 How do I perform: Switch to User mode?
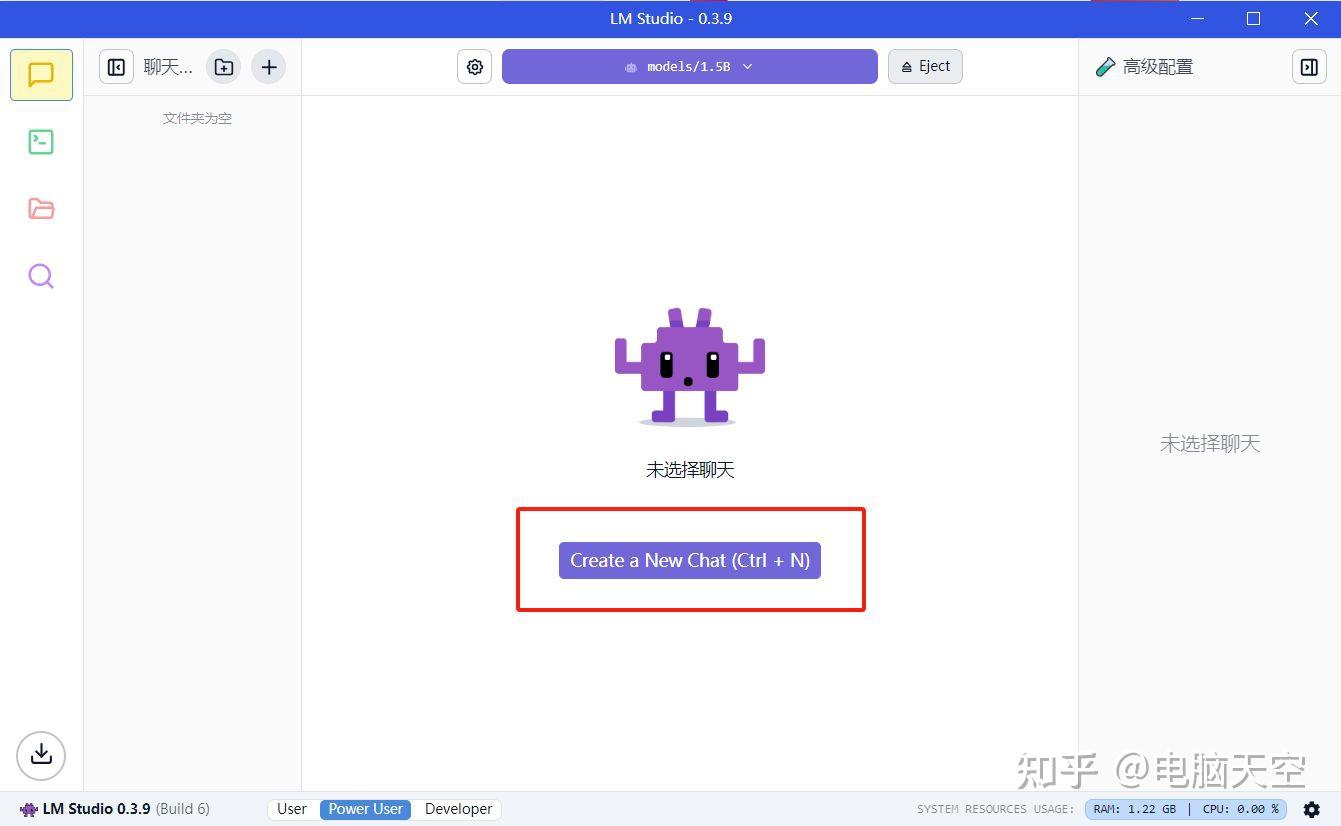(x=292, y=809)
